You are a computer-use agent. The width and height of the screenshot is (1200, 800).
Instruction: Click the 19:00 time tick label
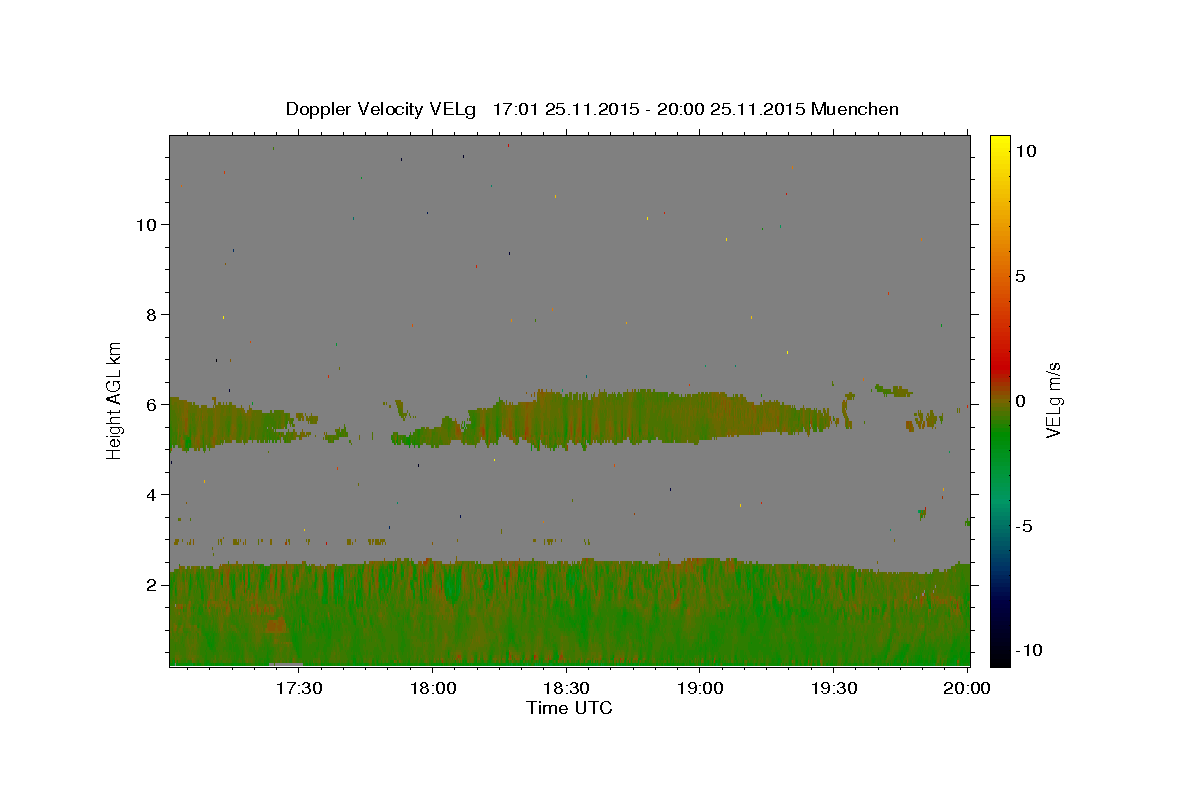tap(699, 688)
